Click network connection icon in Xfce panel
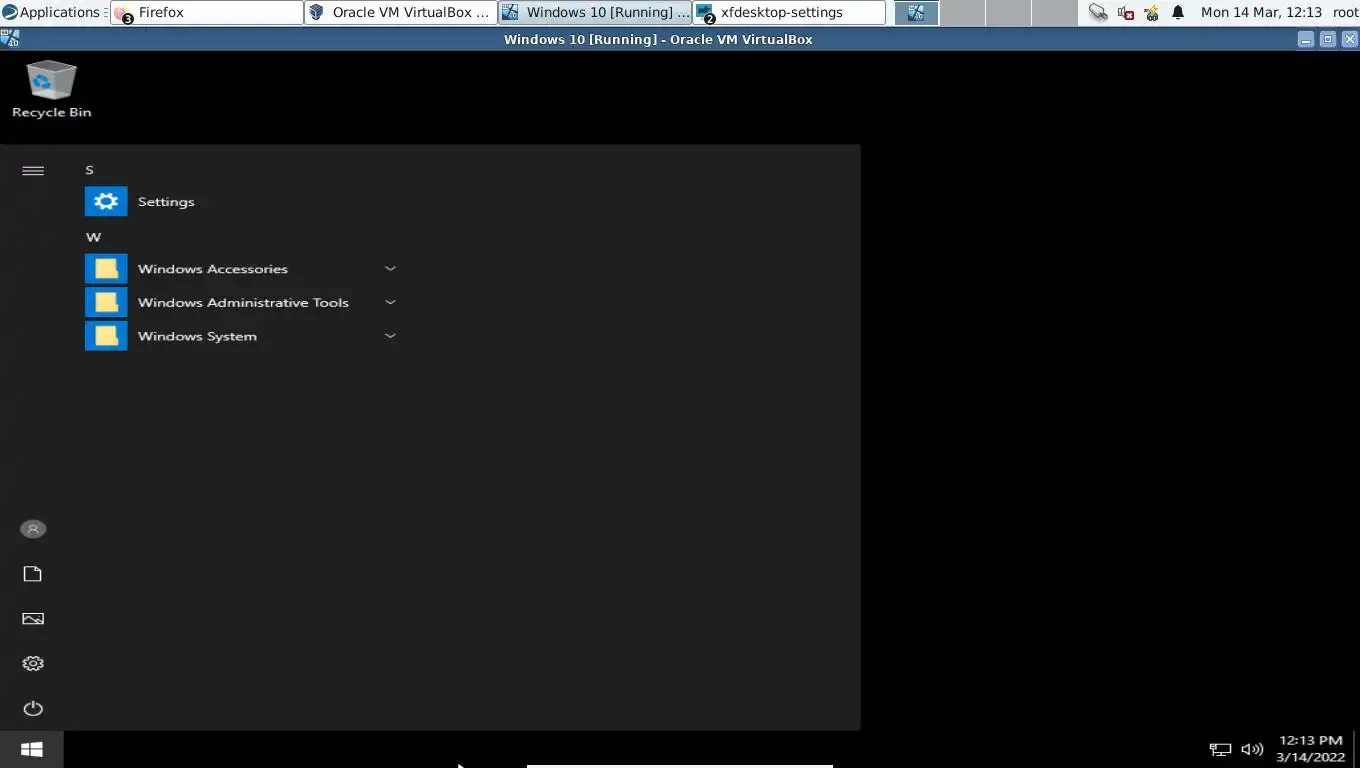The width and height of the screenshot is (1360, 768). click(x=1098, y=13)
